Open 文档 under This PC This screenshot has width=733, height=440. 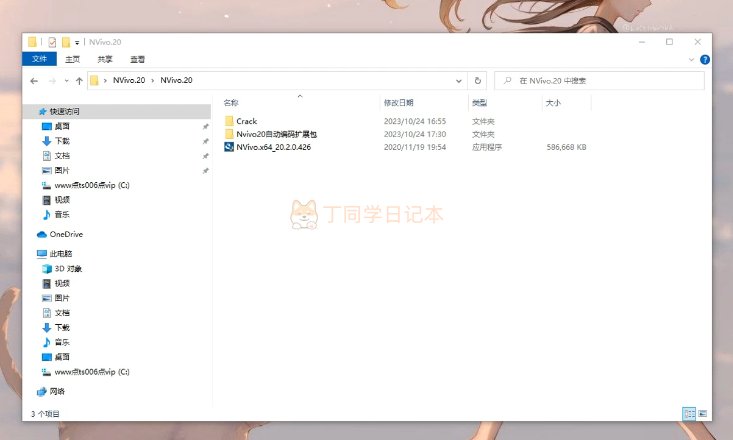point(62,313)
